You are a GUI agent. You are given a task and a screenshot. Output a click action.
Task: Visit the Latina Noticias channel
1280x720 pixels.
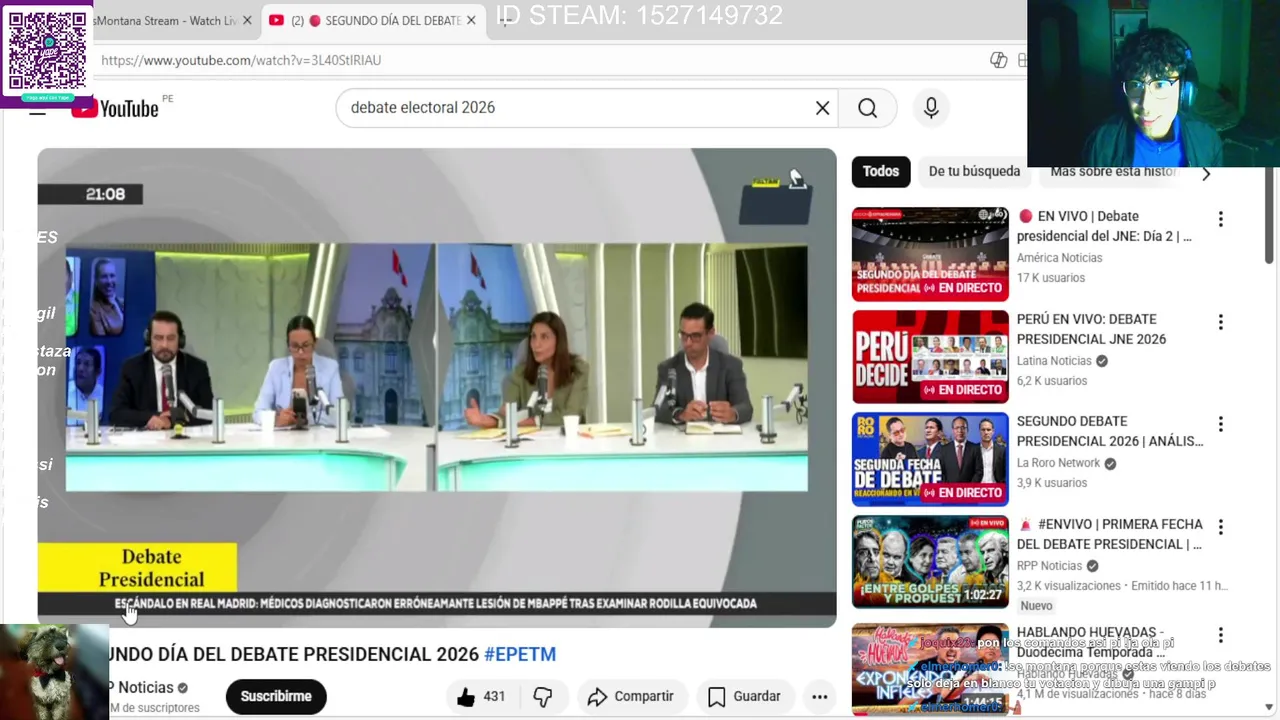click(x=1054, y=361)
